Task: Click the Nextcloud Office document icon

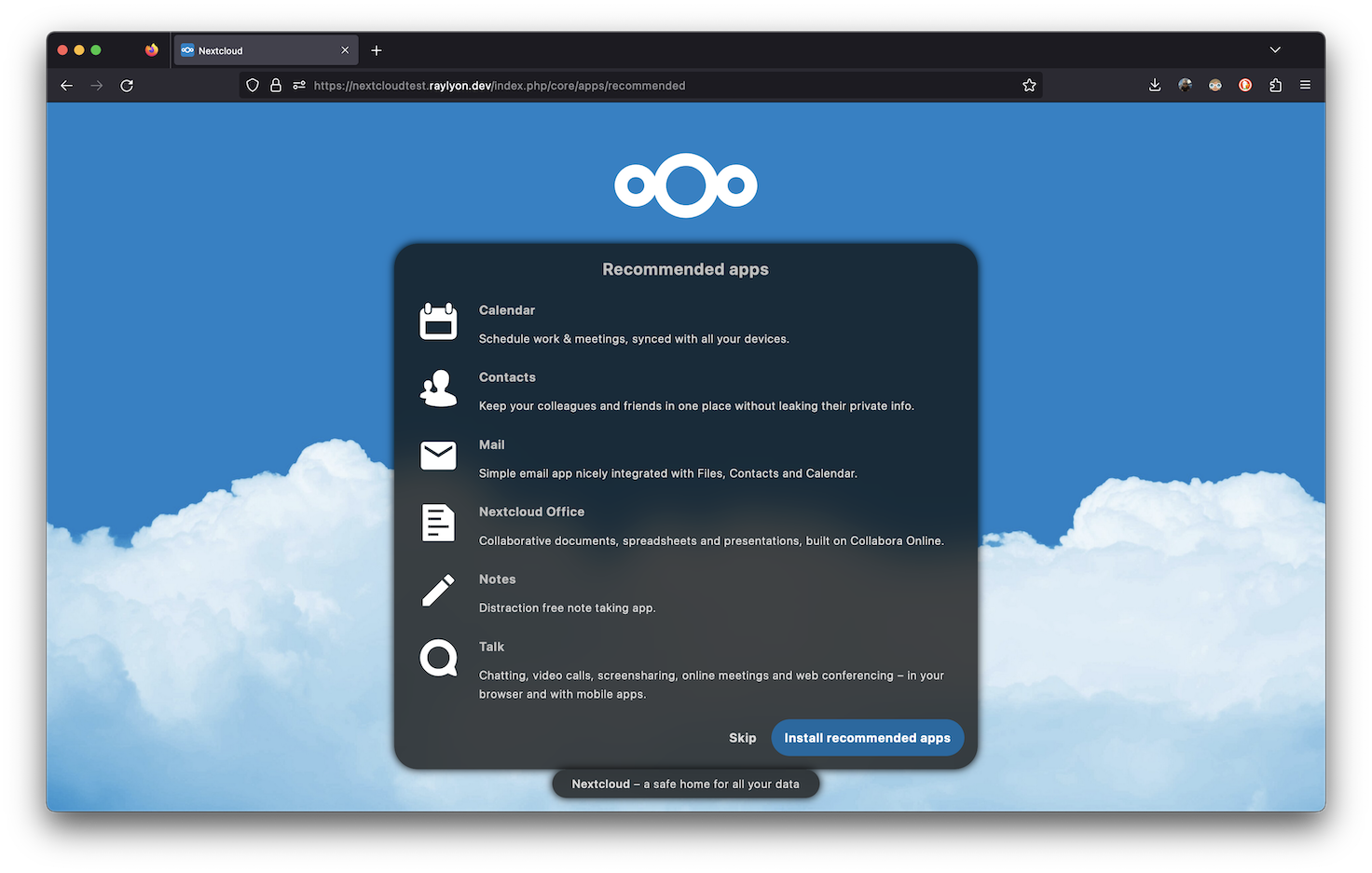Action: (438, 523)
